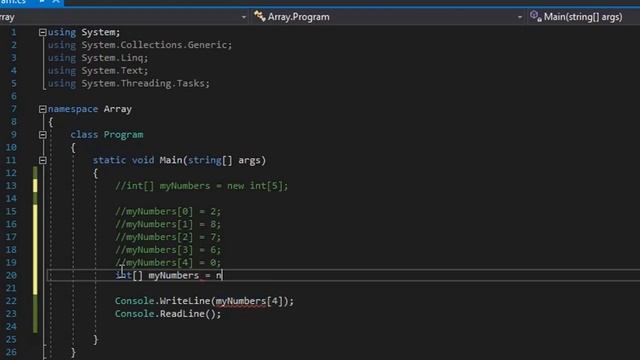Click the comment '//myNumbers[1] = 8;'
Viewport: 640px width, 360px height.
[x=168, y=224]
